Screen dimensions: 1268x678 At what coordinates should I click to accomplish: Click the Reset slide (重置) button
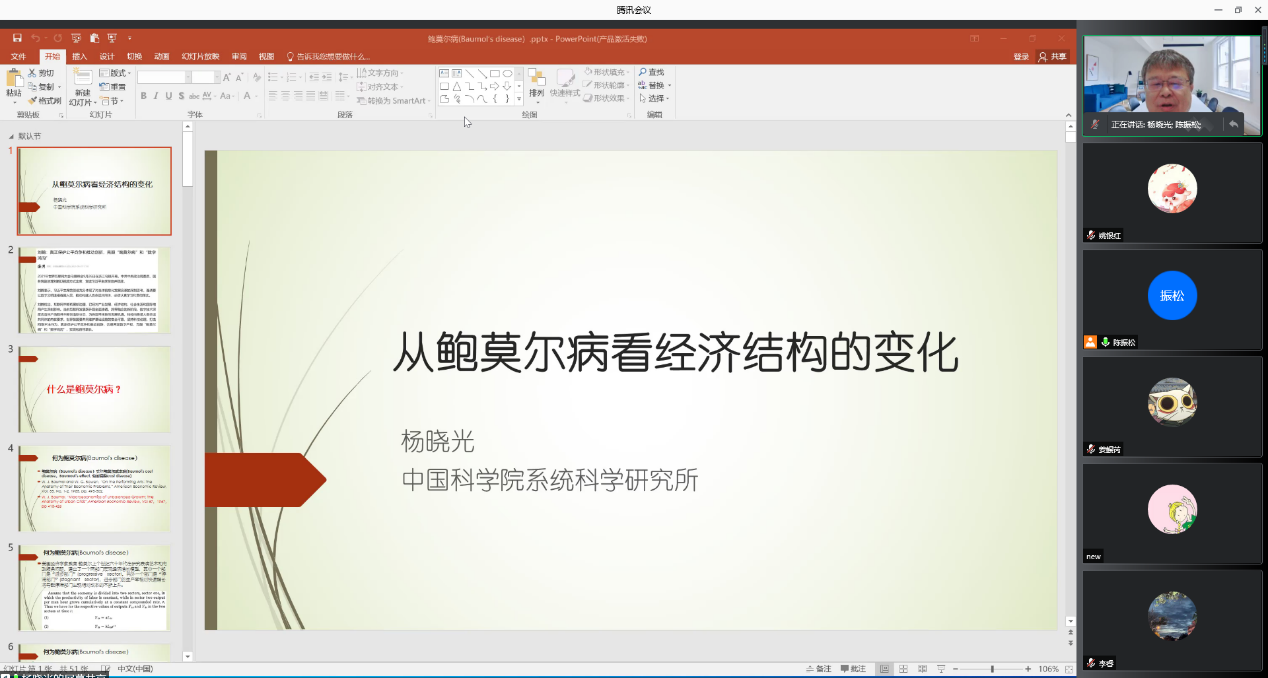(x=112, y=87)
